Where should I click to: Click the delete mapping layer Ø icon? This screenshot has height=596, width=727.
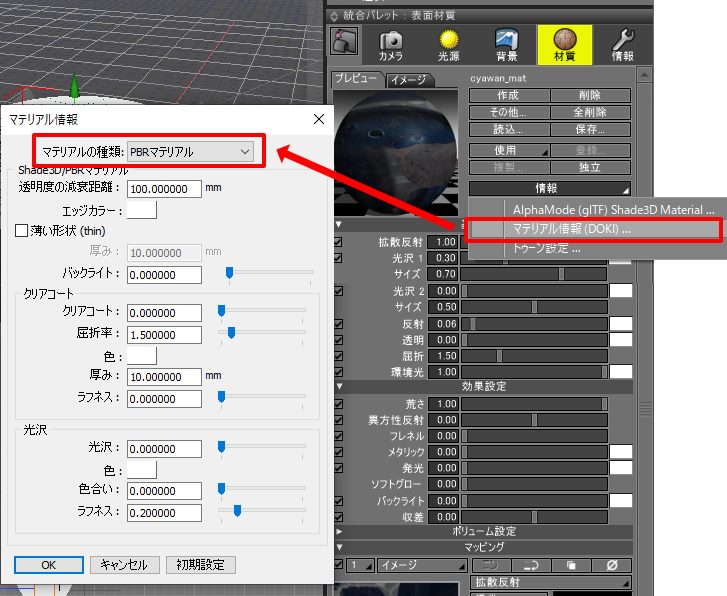pyautogui.click(x=612, y=565)
